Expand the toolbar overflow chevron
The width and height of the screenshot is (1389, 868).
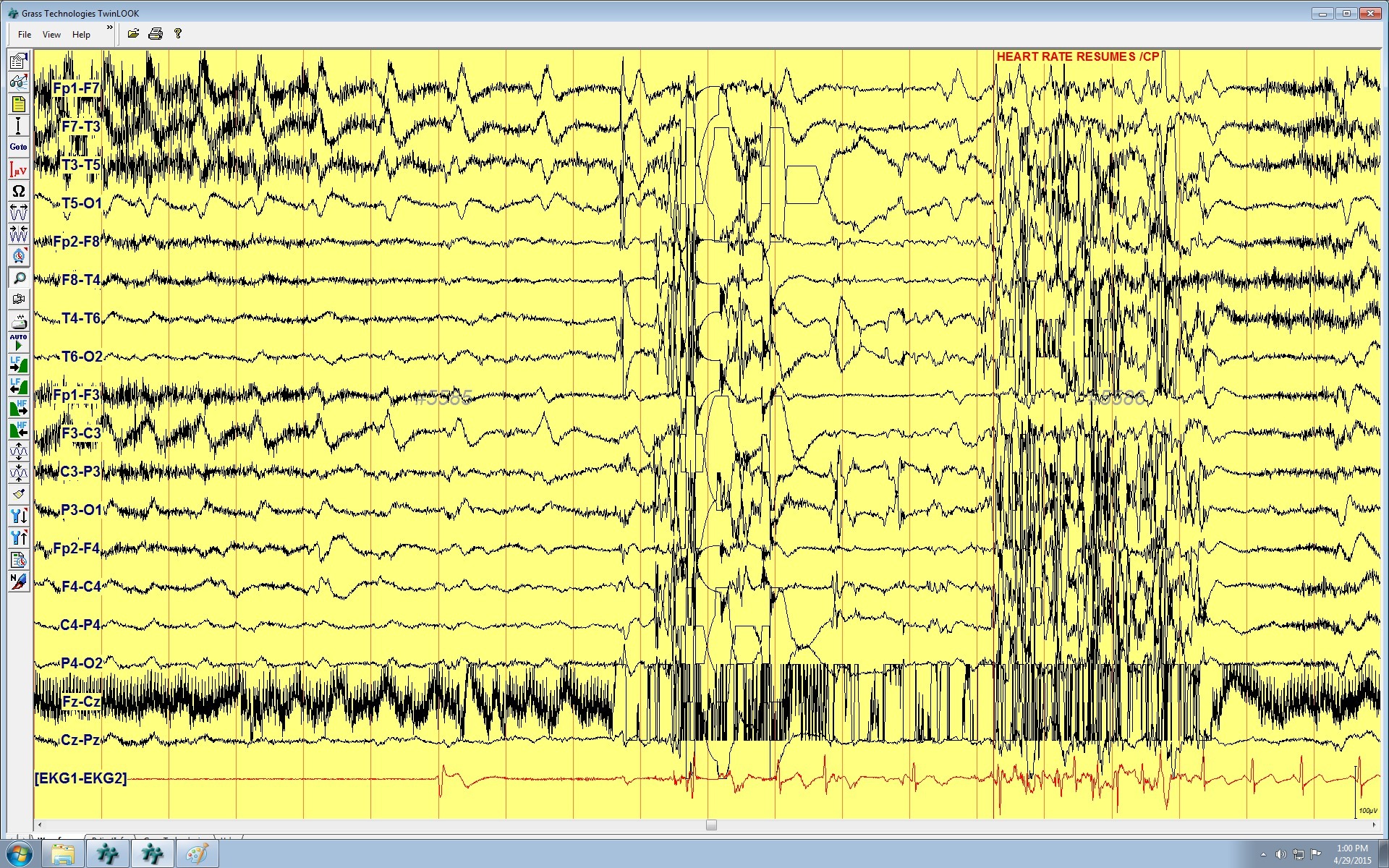(110, 27)
